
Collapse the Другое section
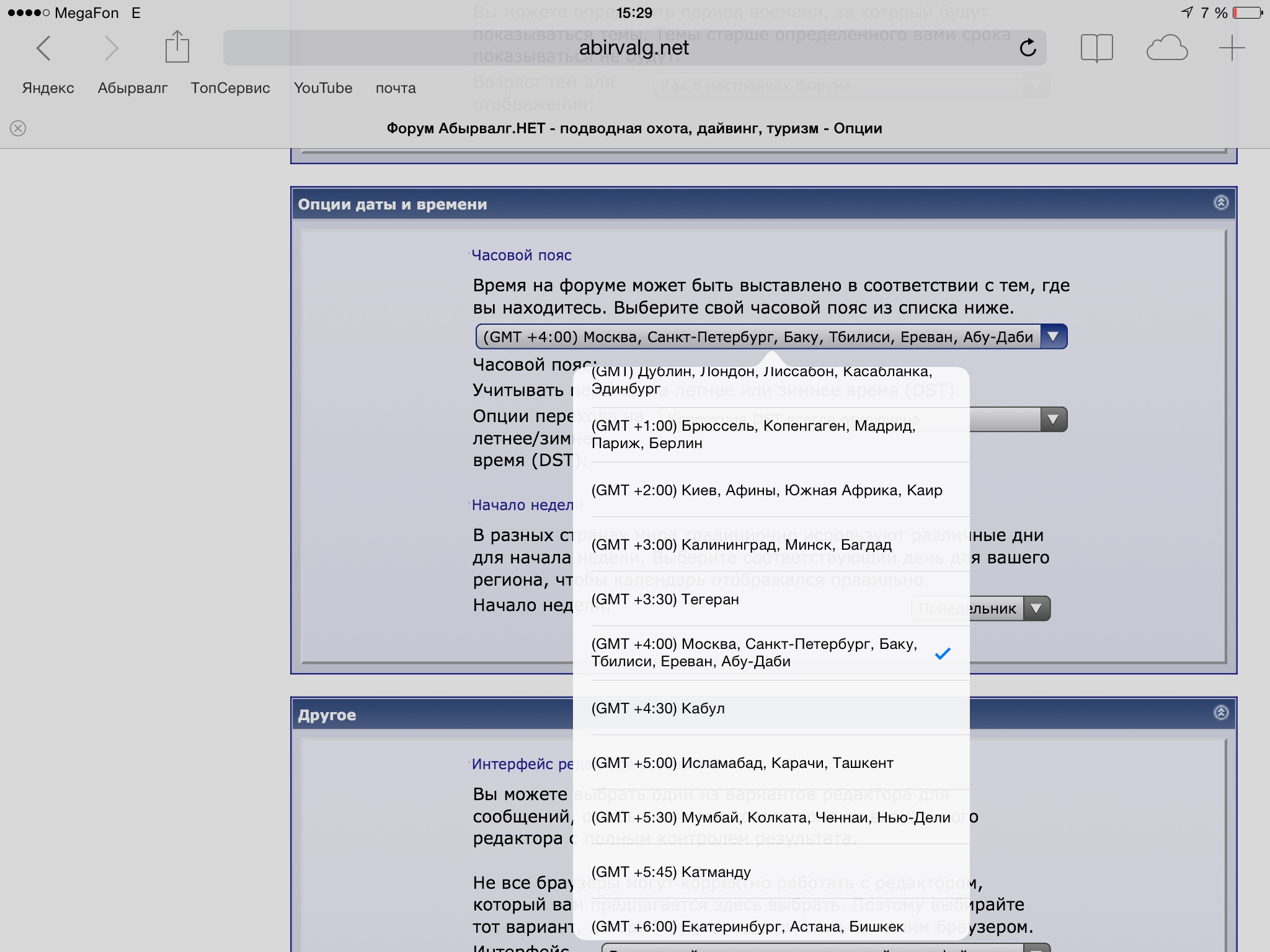(x=1220, y=713)
